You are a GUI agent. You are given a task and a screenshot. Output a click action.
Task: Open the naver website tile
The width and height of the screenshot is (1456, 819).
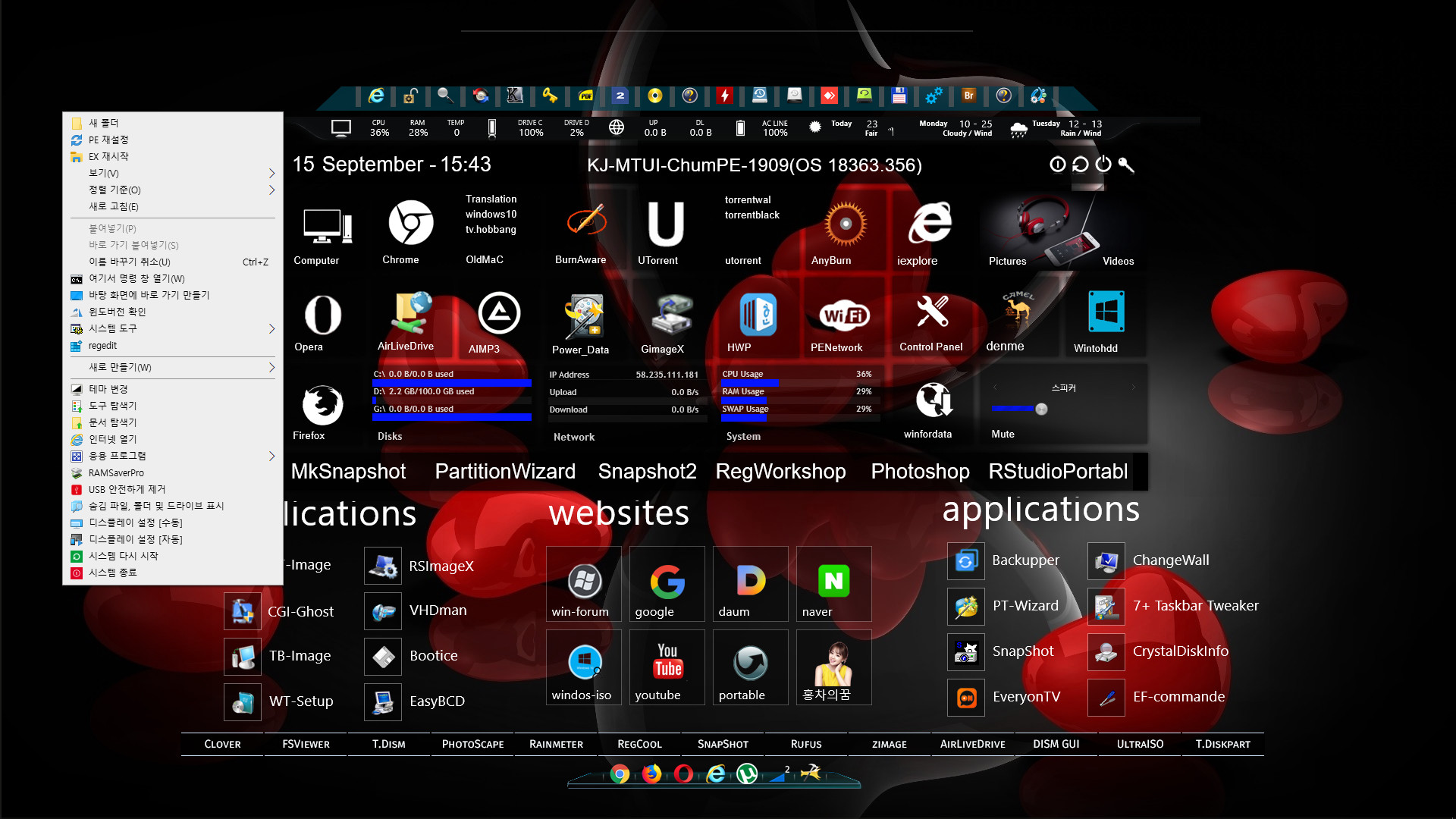click(833, 584)
